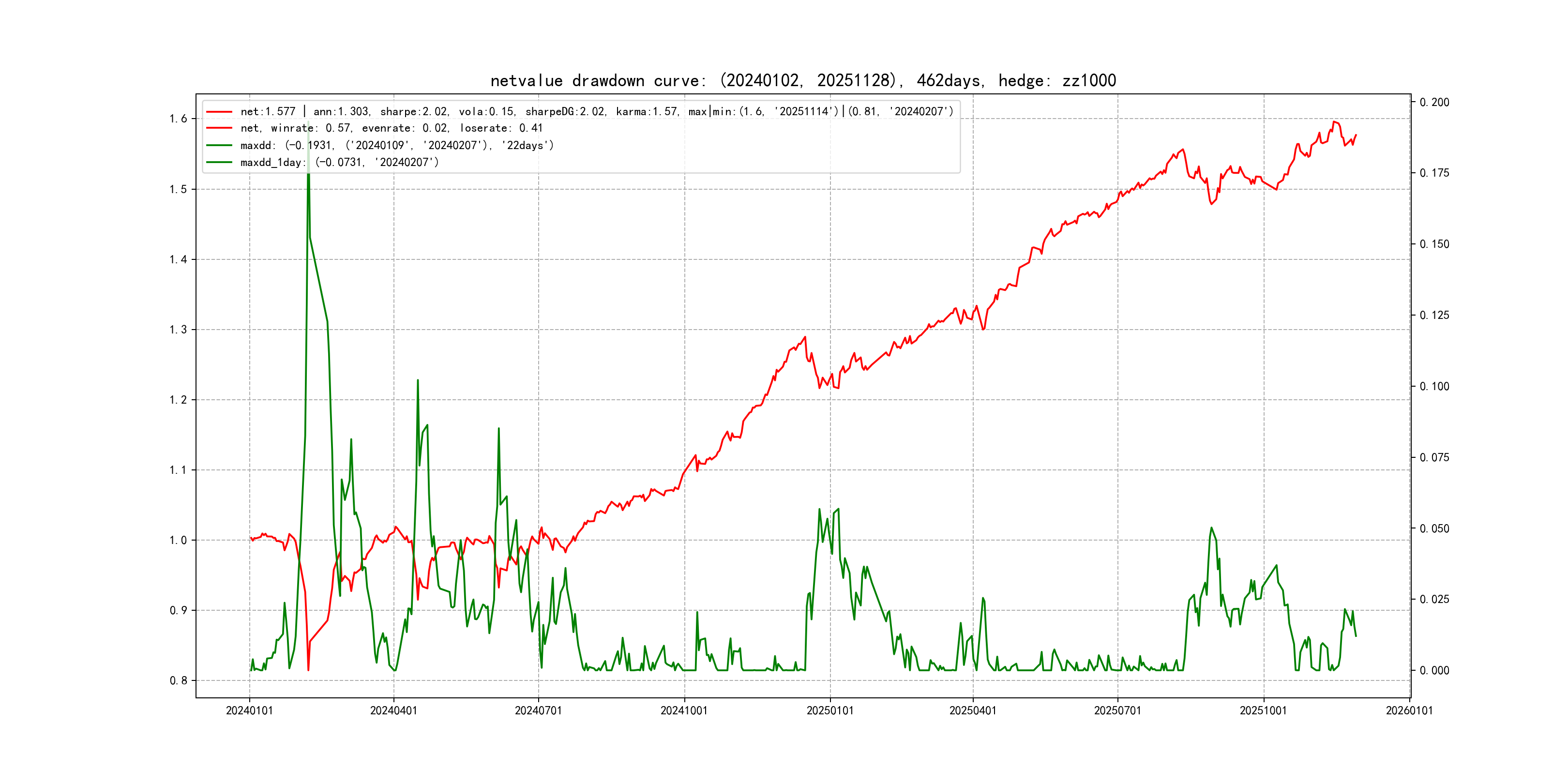Click the 20240701 x-axis date label
1568x784 pixels.
tap(538, 710)
